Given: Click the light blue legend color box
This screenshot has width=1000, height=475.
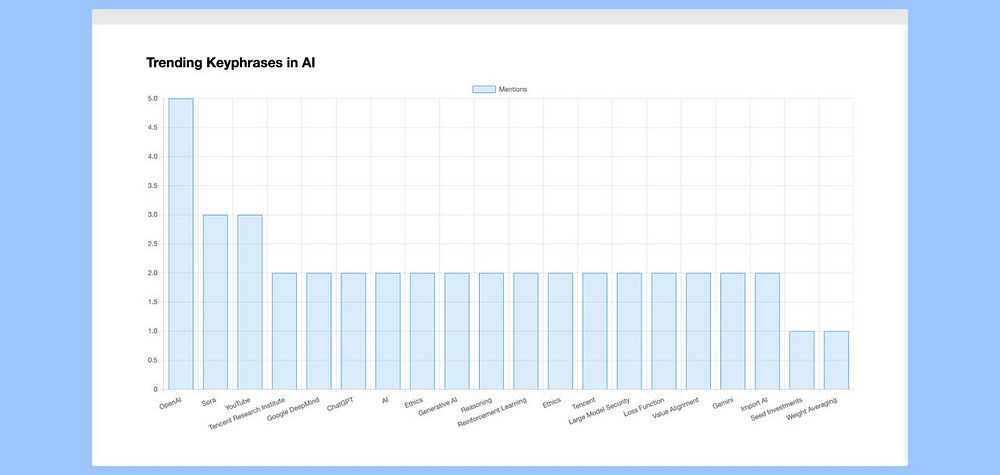Looking at the screenshot, I should 484,89.
